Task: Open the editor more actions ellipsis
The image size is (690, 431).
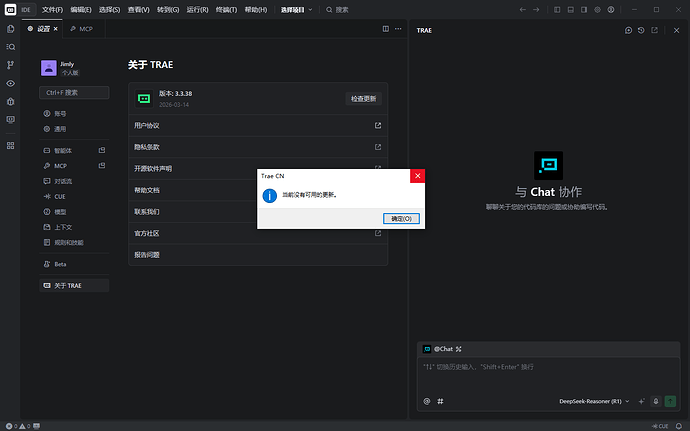Action: tap(398, 29)
